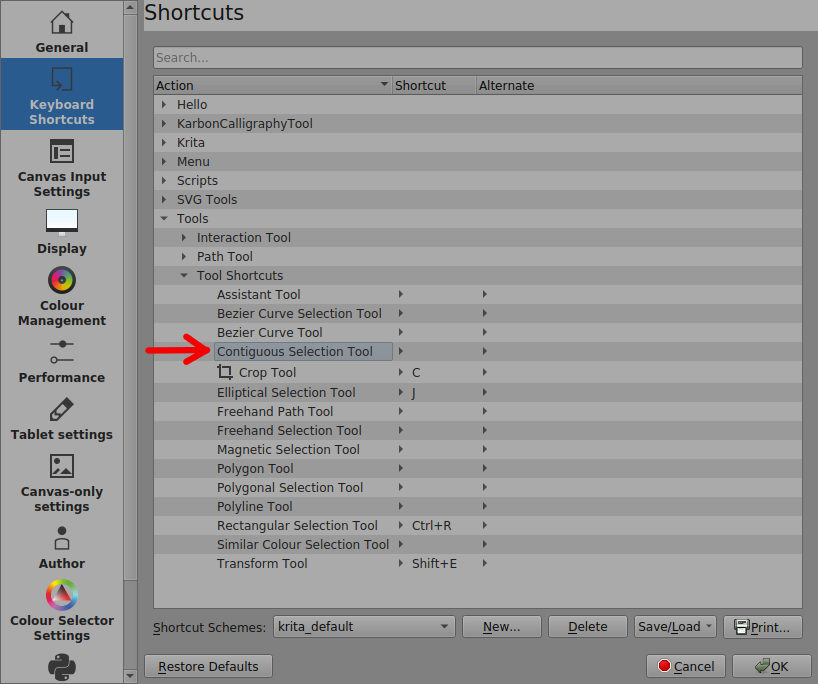Click the Shift+E shortcut cell
Screen dimensions: 818x684
tap(434, 563)
